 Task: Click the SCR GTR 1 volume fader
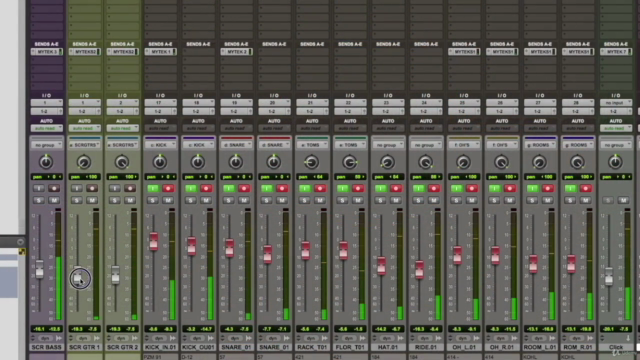pos(78,276)
